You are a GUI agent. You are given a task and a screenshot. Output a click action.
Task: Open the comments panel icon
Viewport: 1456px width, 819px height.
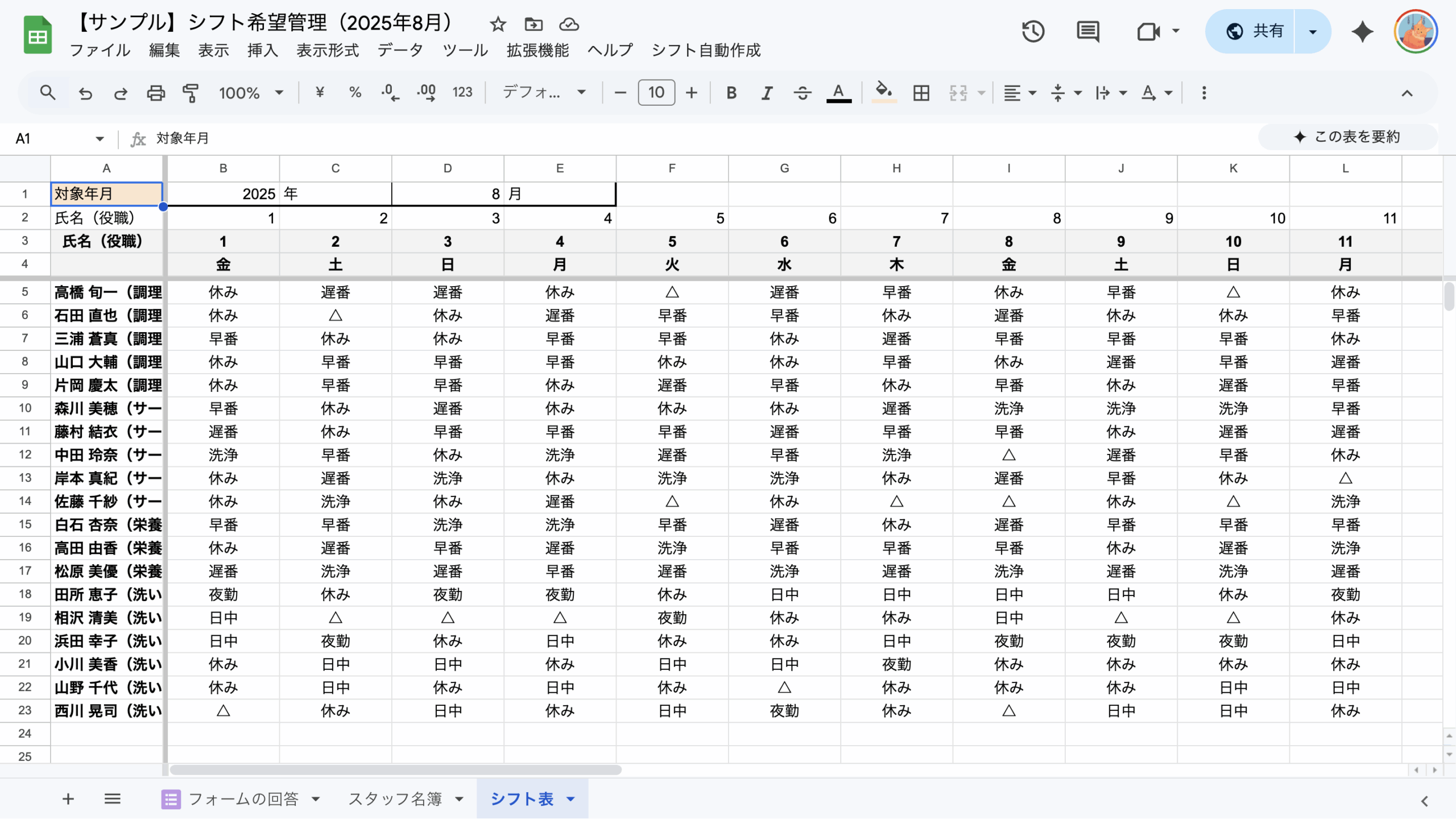[1087, 31]
